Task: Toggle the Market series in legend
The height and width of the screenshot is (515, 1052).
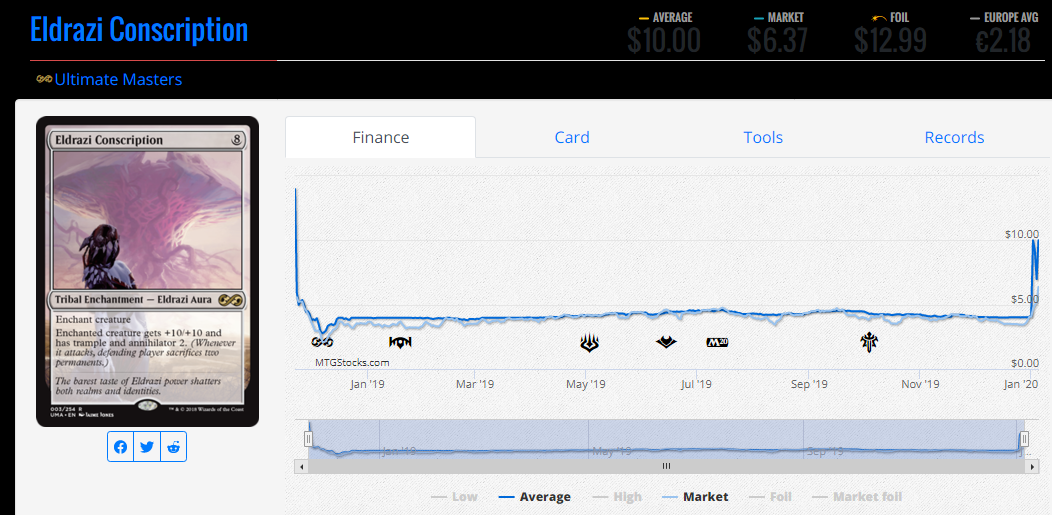Action: coord(695,497)
